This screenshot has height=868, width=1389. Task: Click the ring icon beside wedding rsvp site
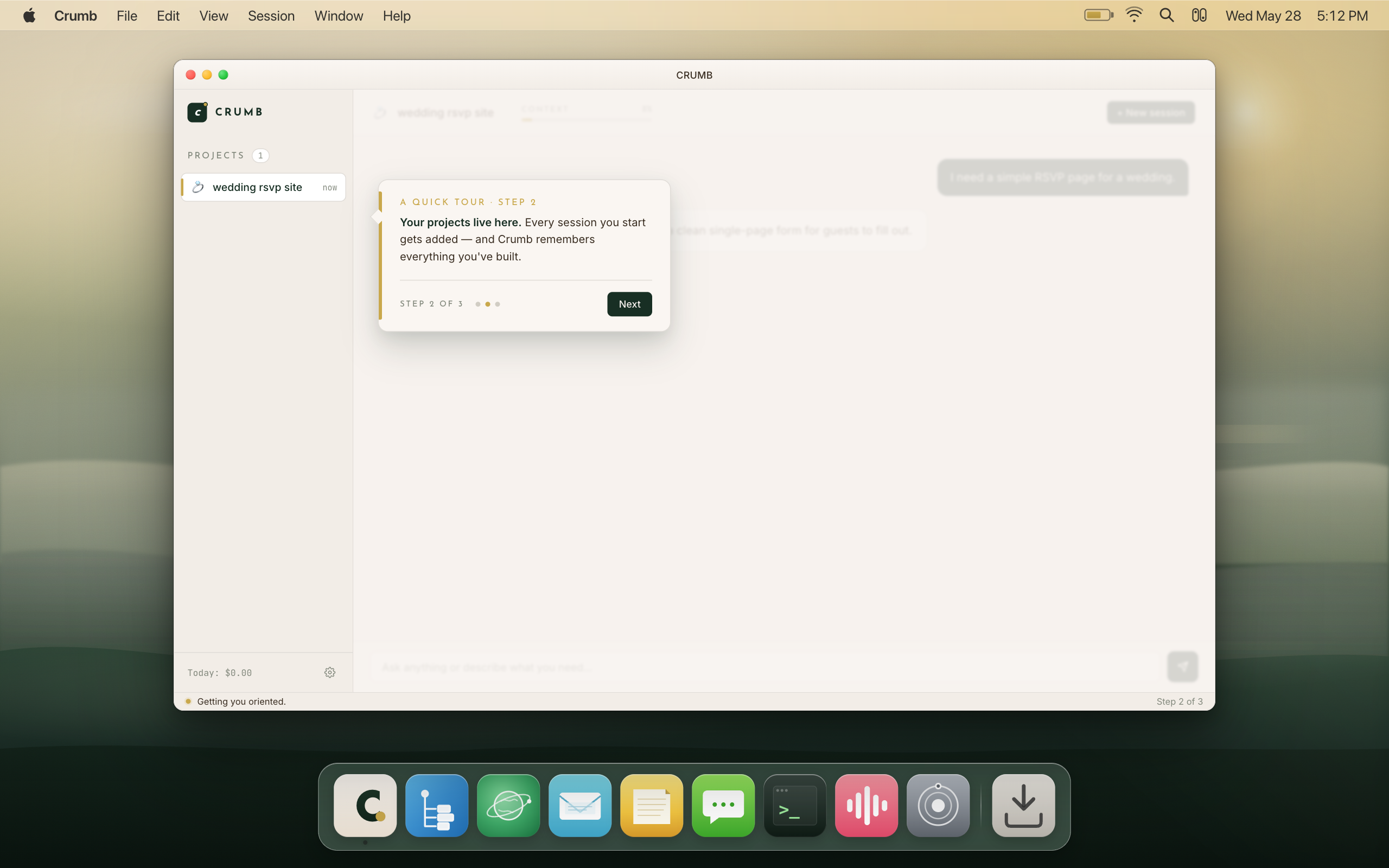coord(198,187)
